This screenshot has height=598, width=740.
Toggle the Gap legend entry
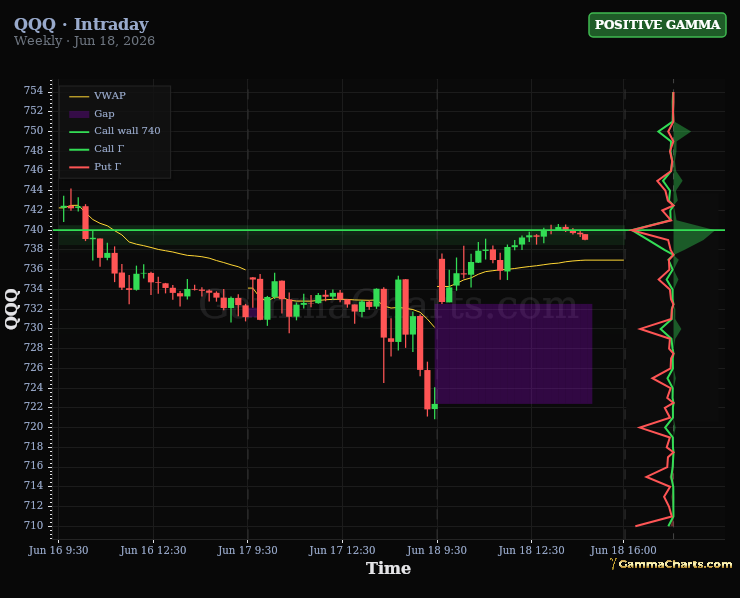92,114
